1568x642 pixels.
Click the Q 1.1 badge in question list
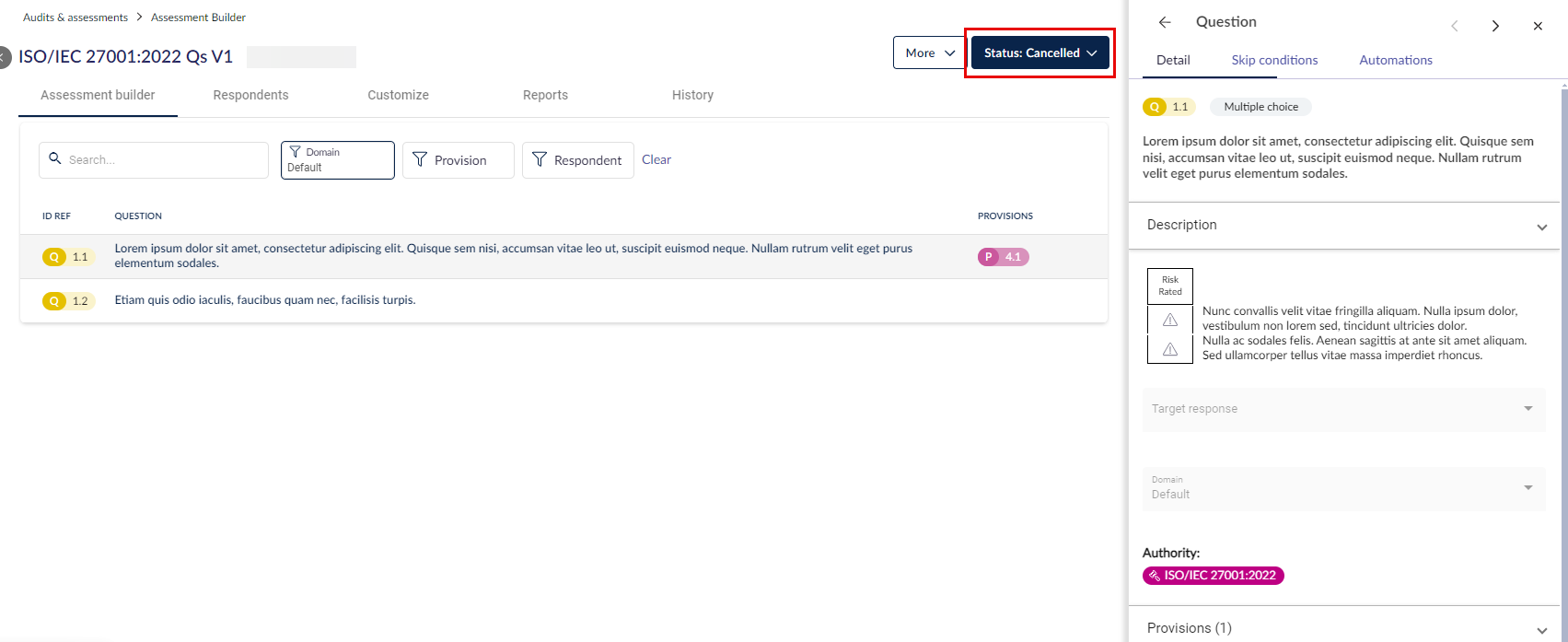(68, 257)
